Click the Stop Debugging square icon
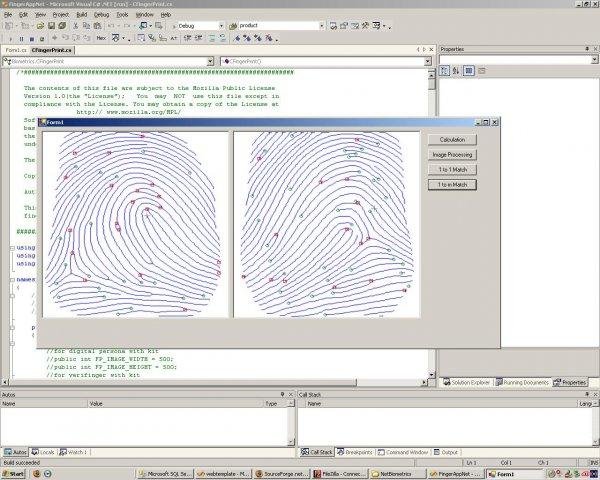The image size is (600, 480). click(x=32, y=39)
